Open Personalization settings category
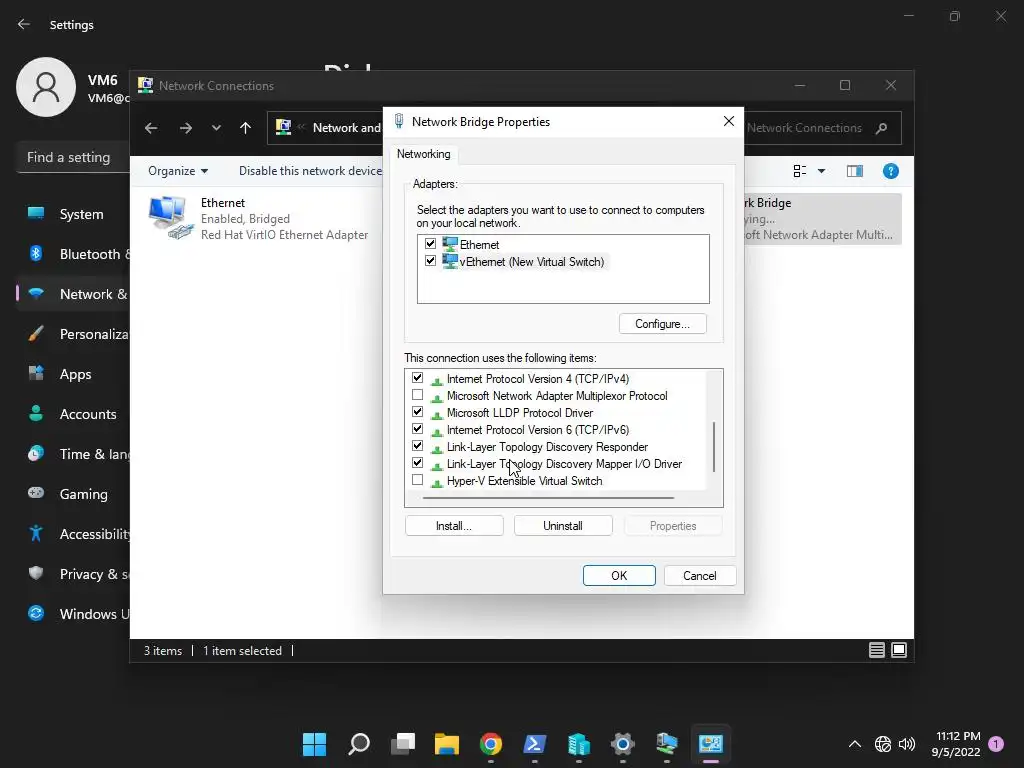The width and height of the screenshot is (1024, 768). (x=73, y=334)
